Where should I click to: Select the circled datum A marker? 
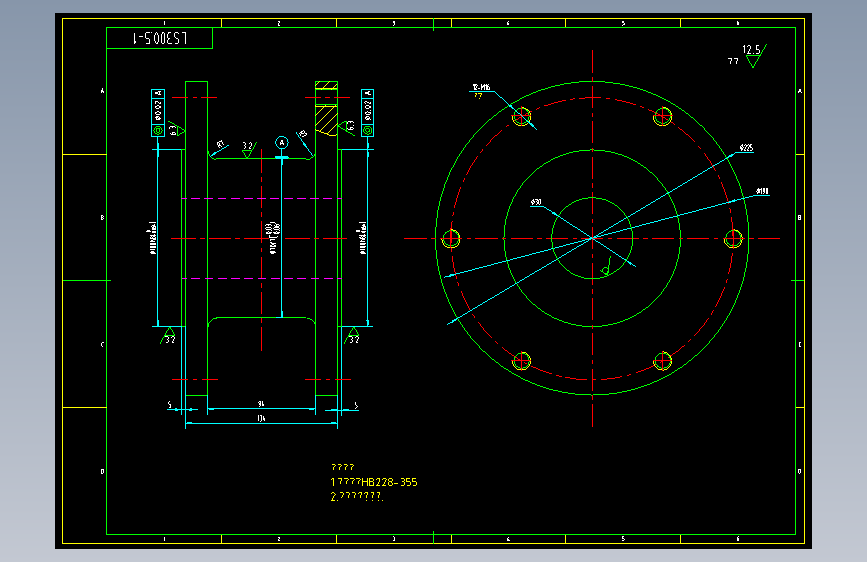tap(282, 143)
